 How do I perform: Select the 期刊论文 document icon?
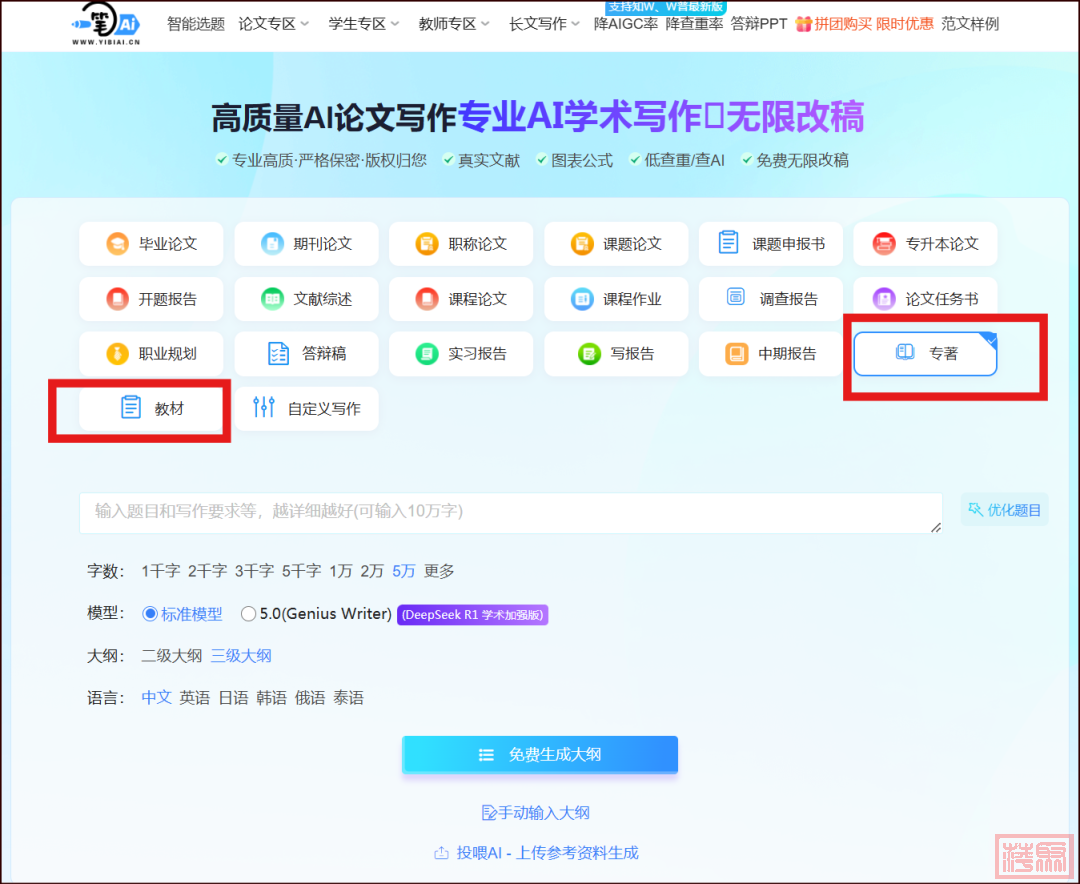point(272,244)
